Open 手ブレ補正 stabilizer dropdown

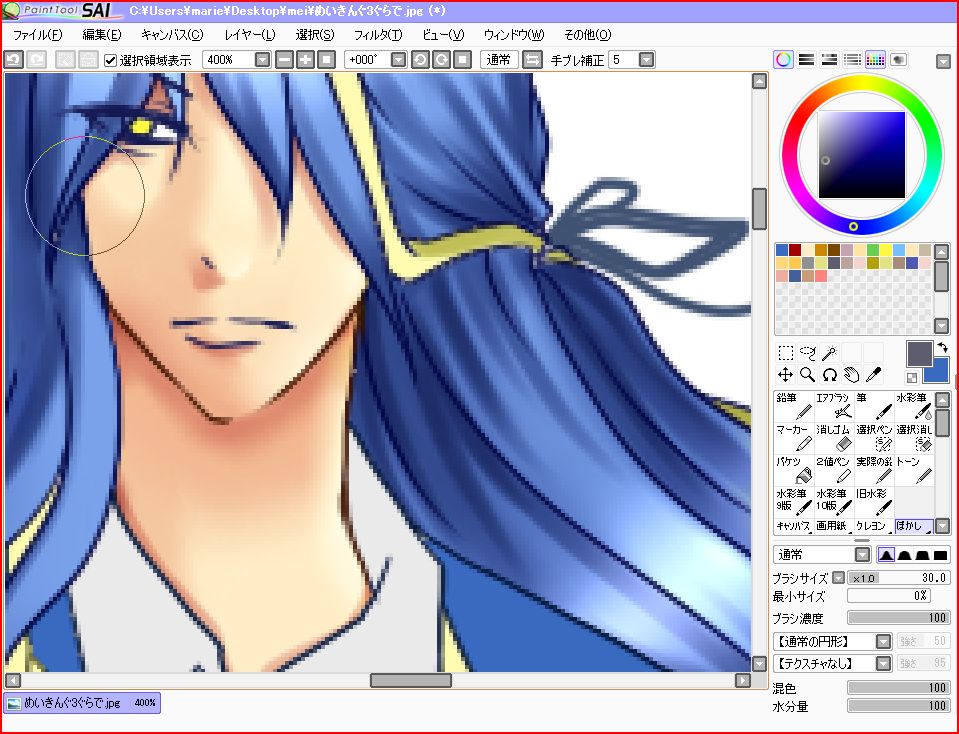pyautogui.click(x=646, y=60)
